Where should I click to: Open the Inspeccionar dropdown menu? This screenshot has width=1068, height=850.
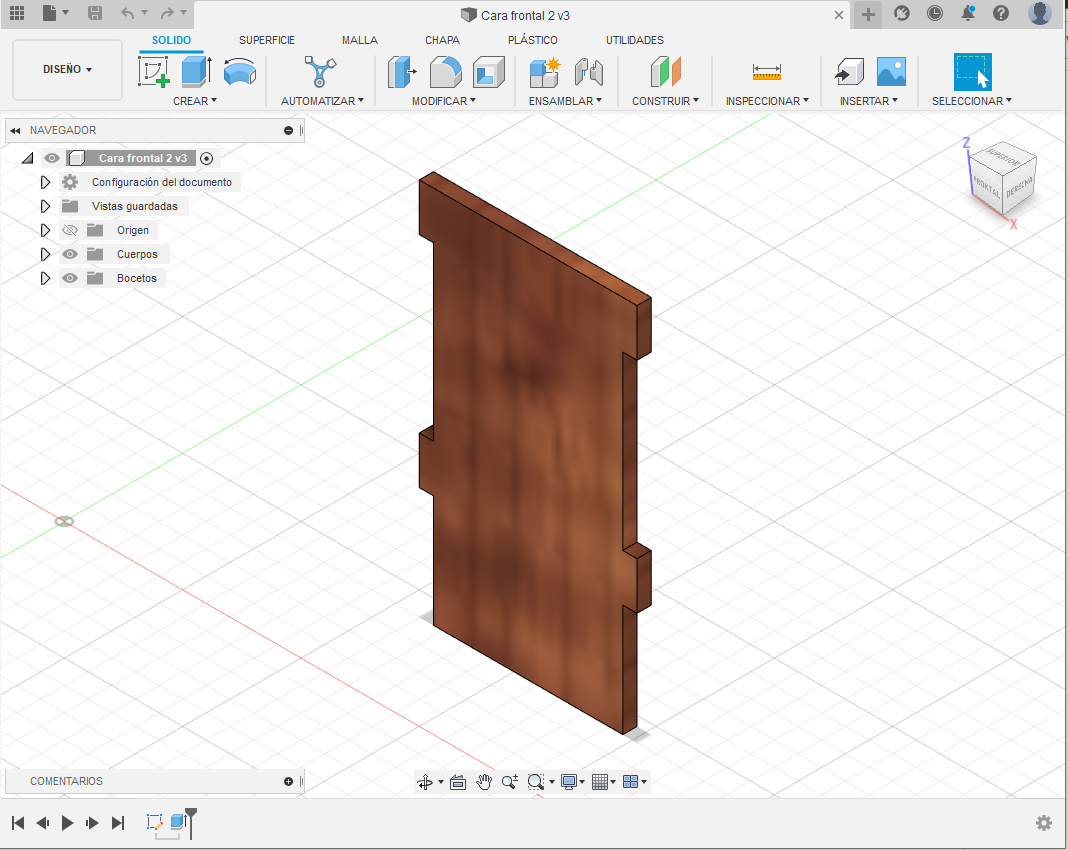[767, 101]
